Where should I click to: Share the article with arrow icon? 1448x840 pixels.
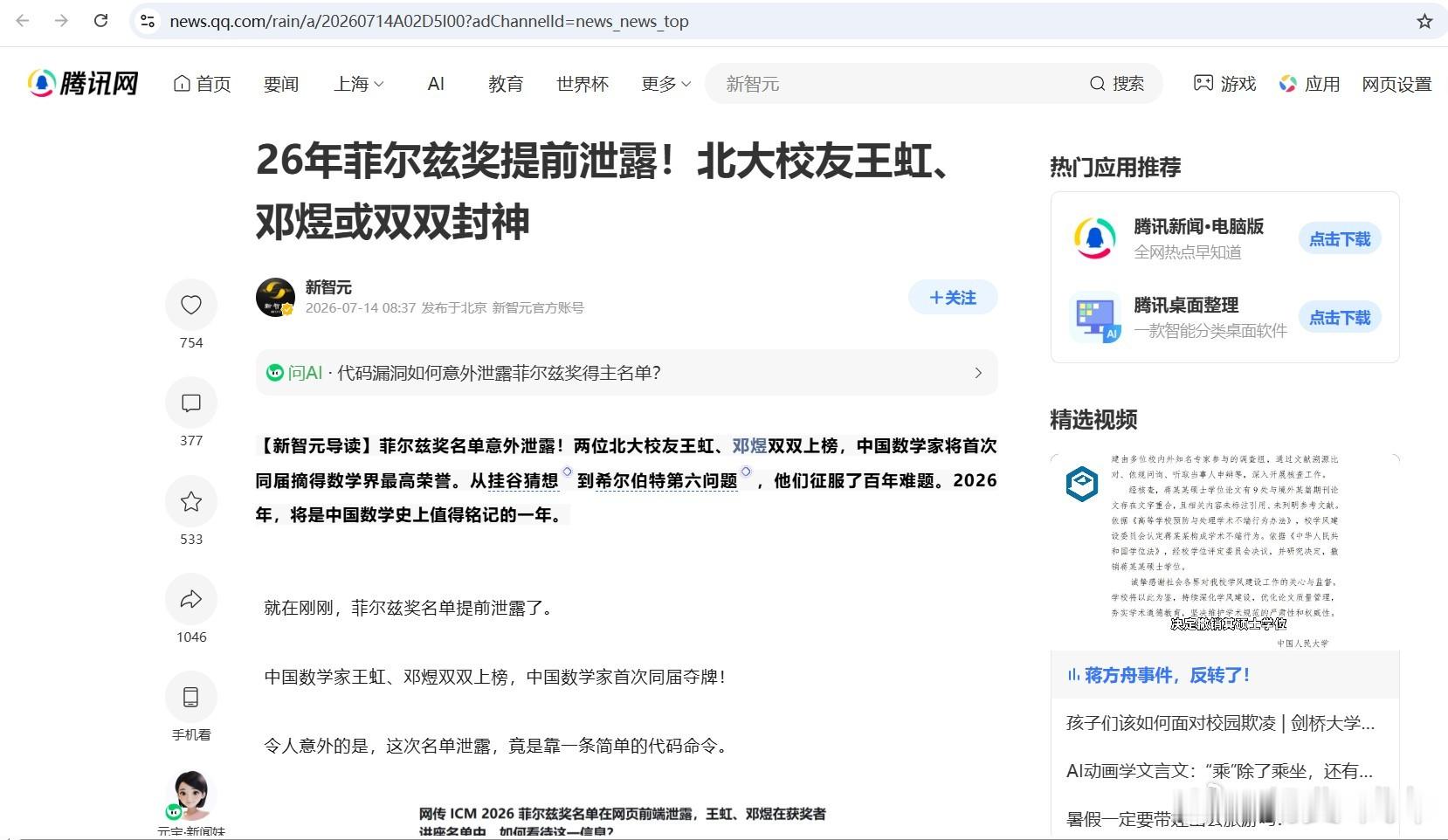point(191,599)
